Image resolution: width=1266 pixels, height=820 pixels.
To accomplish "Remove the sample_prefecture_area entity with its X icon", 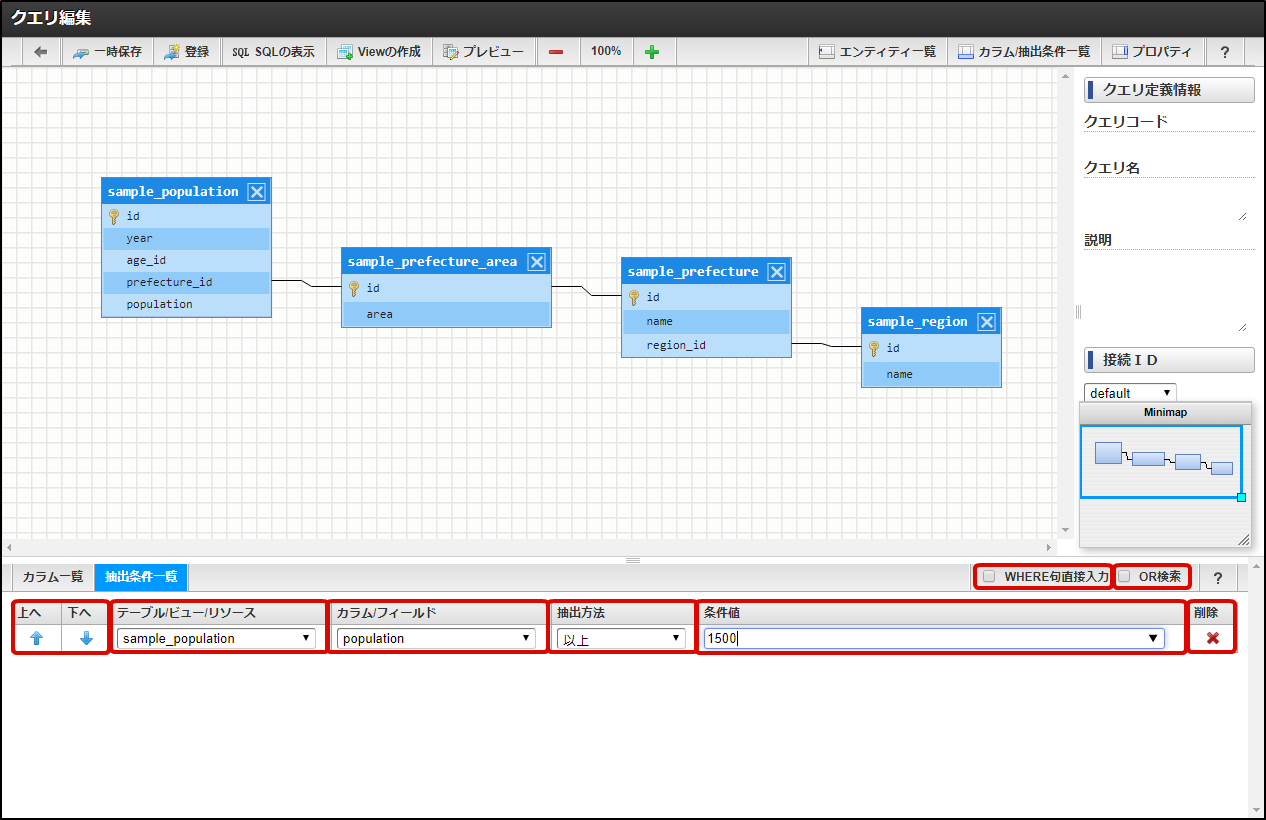I will point(537,262).
